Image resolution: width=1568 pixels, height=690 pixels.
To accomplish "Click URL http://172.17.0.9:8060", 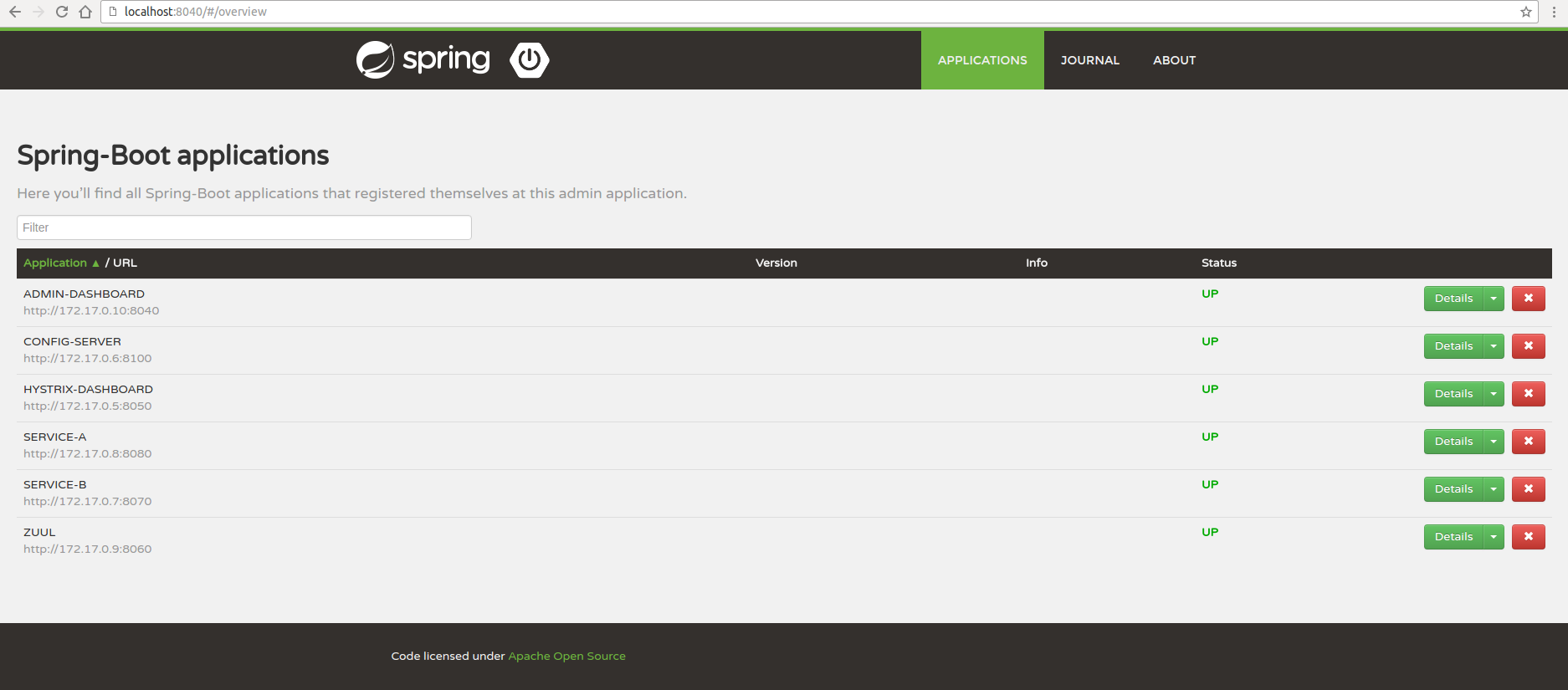I will pyautogui.click(x=88, y=549).
